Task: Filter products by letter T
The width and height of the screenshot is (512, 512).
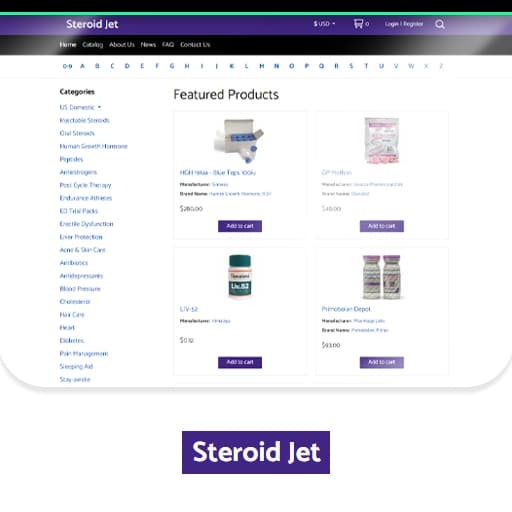Action: [x=366, y=66]
